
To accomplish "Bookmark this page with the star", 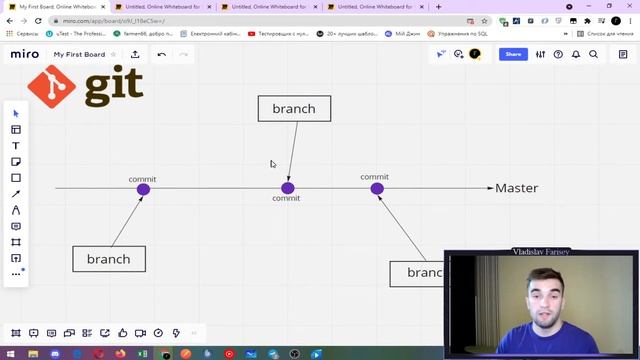I will click(484, 21).
